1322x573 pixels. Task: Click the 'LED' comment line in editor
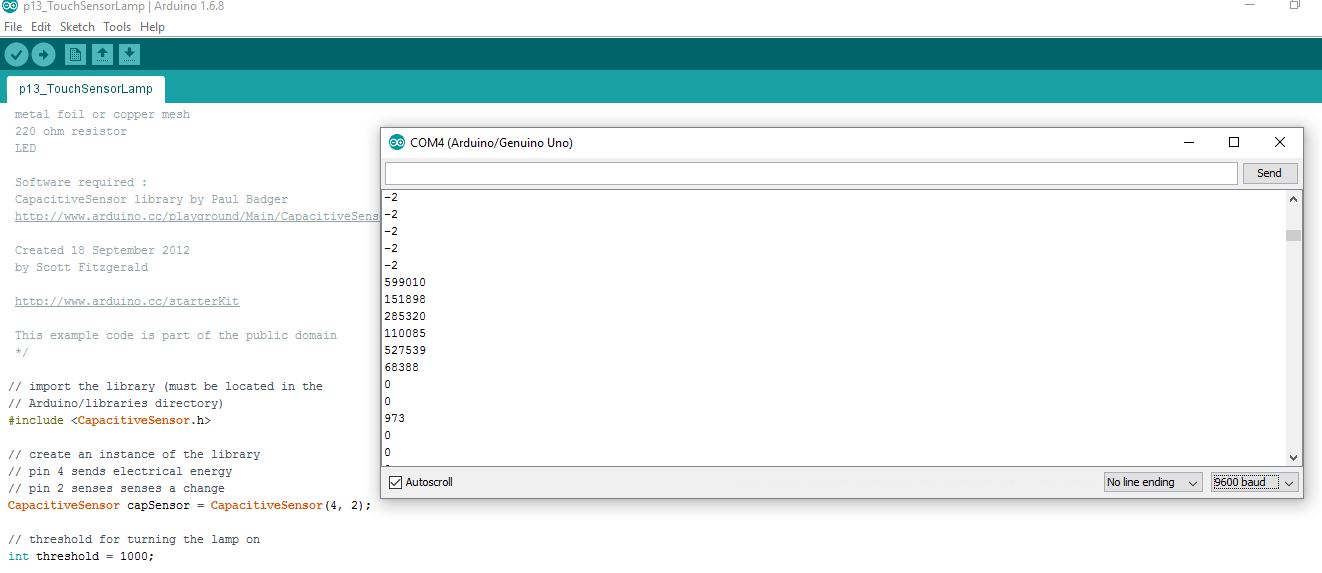[25, 148]
